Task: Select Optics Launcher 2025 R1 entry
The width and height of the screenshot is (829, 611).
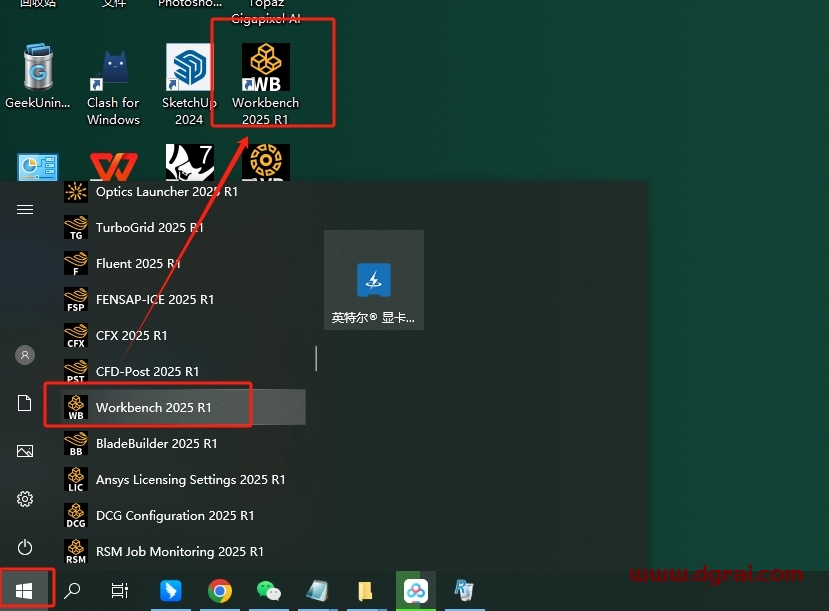Action: coord(184,191)
